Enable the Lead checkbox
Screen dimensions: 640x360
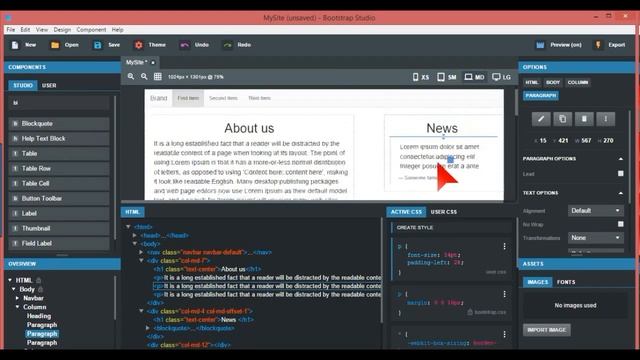[620, 173]
